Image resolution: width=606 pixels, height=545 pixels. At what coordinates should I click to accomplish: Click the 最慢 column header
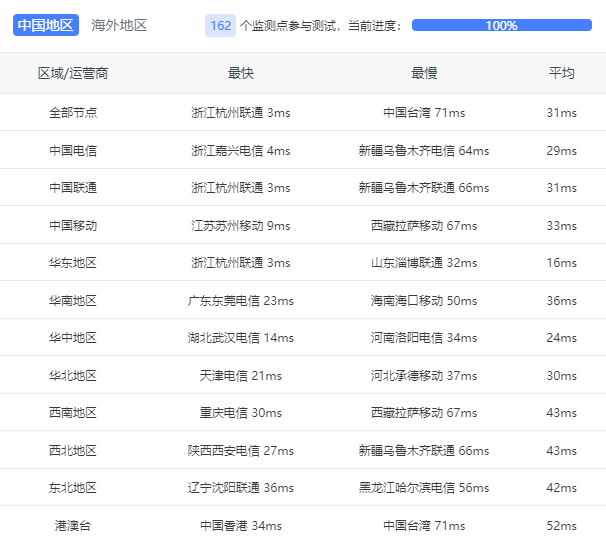(424, 73)
